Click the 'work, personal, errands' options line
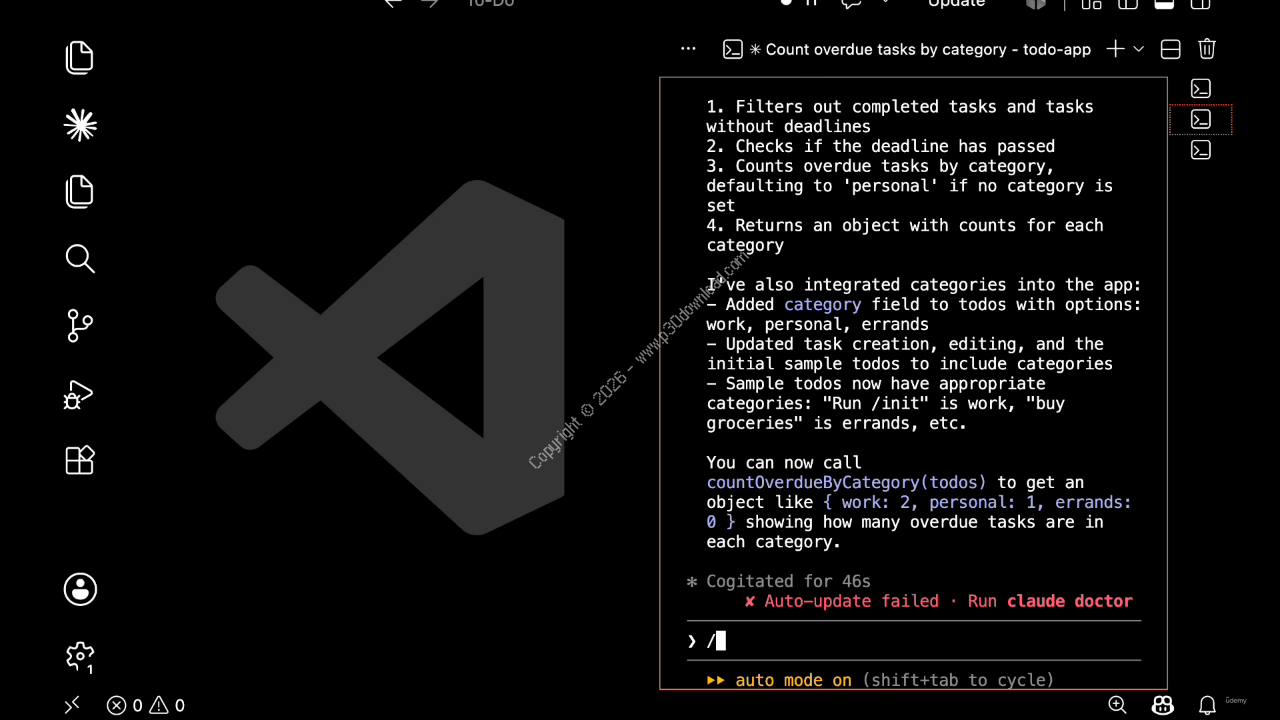The width and height of the screenshot is (1280, 720). click(x=817, y=324)
